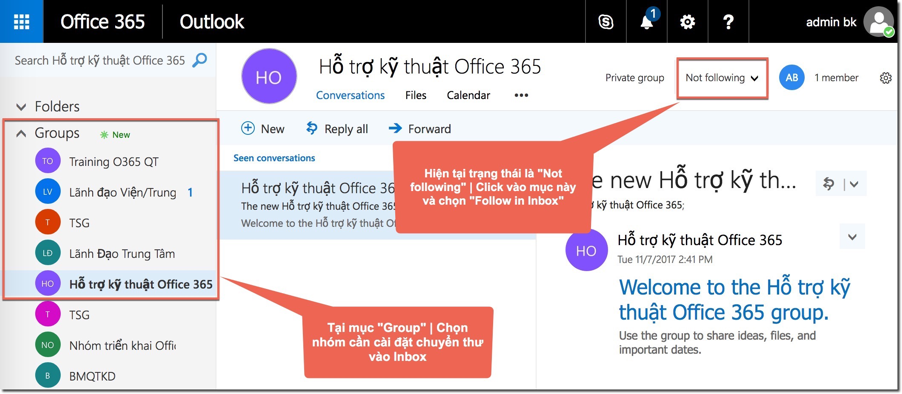
Task: Open Skype from the top bar
Action: click(605, 22)
